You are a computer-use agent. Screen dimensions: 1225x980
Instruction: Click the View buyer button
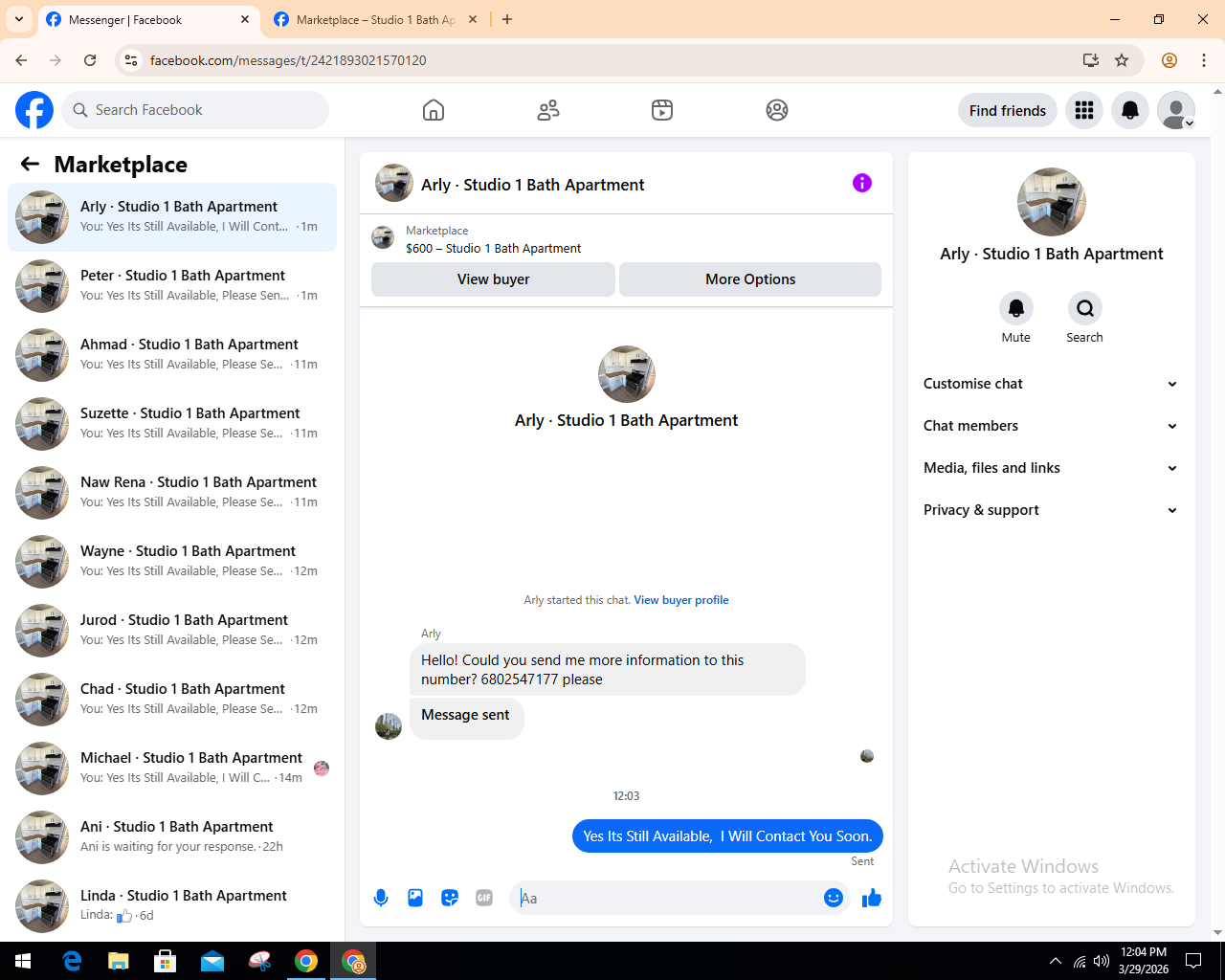pos(493,279)
